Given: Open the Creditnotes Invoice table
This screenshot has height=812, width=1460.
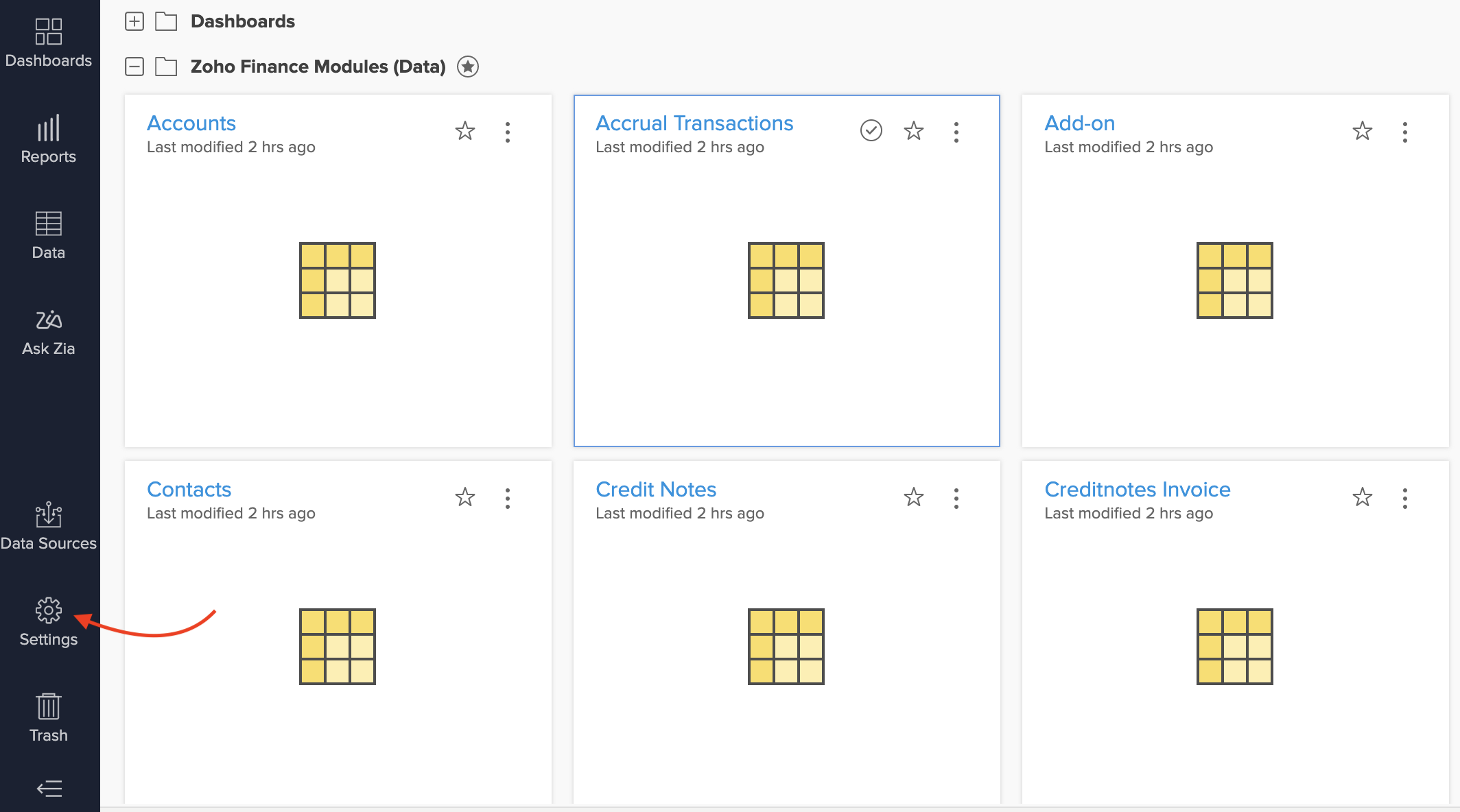Looking at the screenshot, I should [x=1137, y=489].
